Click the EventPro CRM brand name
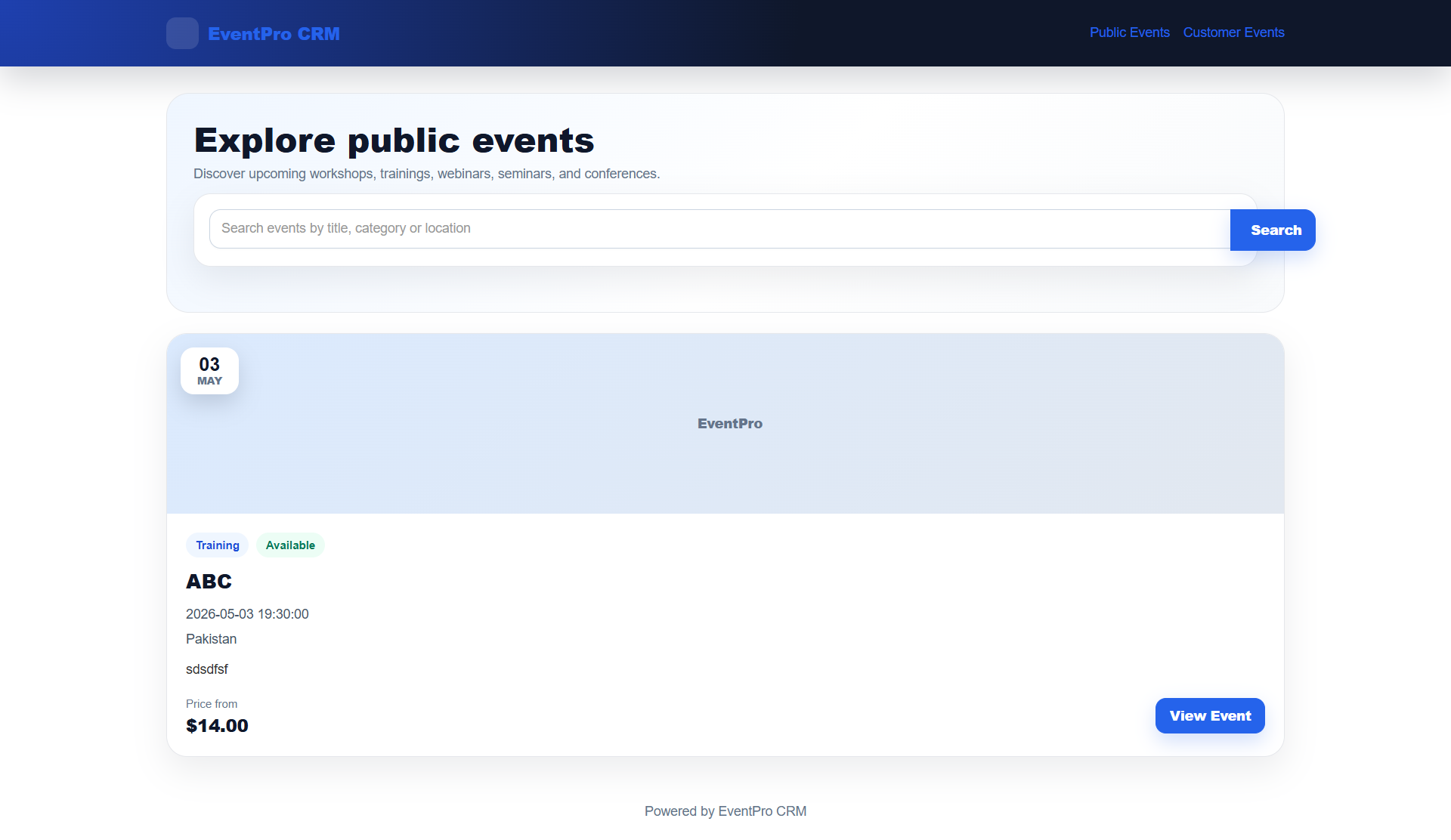The width and height of the screenshot is (1451, 840). point(274,33)
